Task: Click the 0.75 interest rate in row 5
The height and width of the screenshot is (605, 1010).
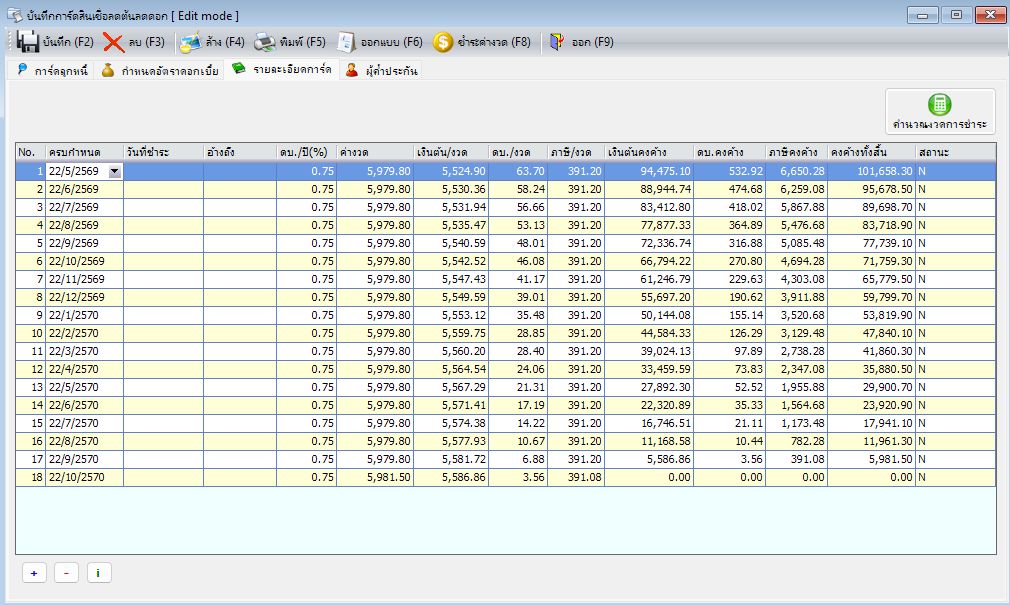Action: point(307,244)
